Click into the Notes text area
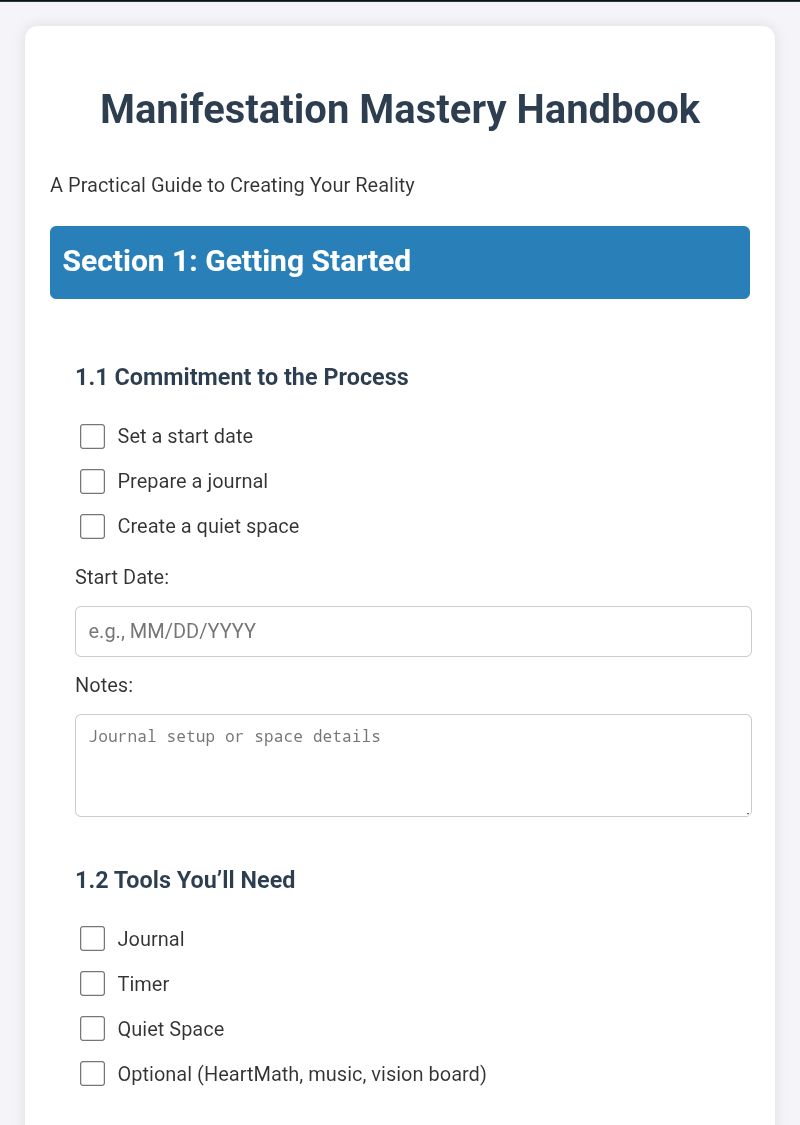800x1125 pixels. click(x=413, y=766)
